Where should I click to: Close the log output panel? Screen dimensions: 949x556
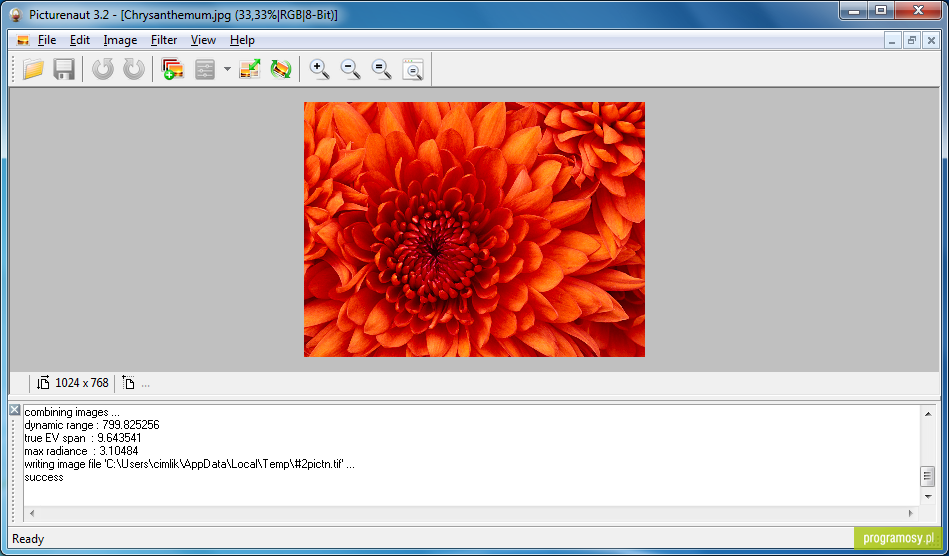point(15,410)
